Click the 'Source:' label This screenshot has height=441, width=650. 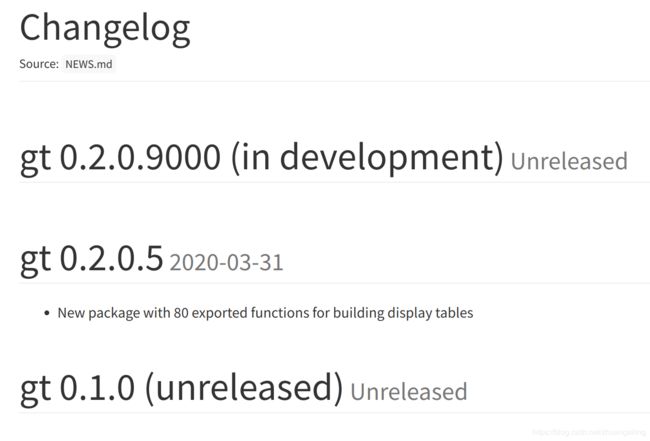(x=39, y=64)
